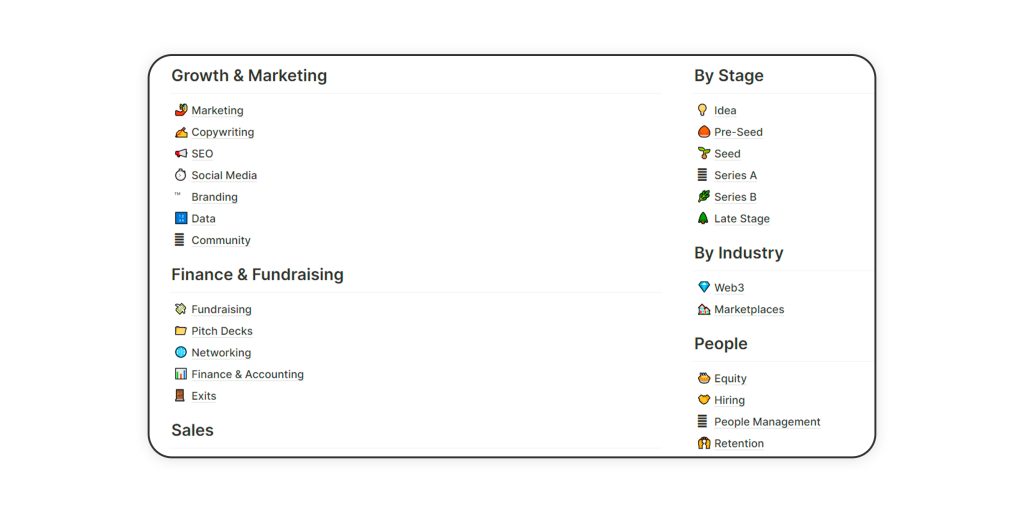Image resolution: width=1024 pixels, height=512 pixels.
Task: Open the Copywriting page
Action: tap(223, 132)
